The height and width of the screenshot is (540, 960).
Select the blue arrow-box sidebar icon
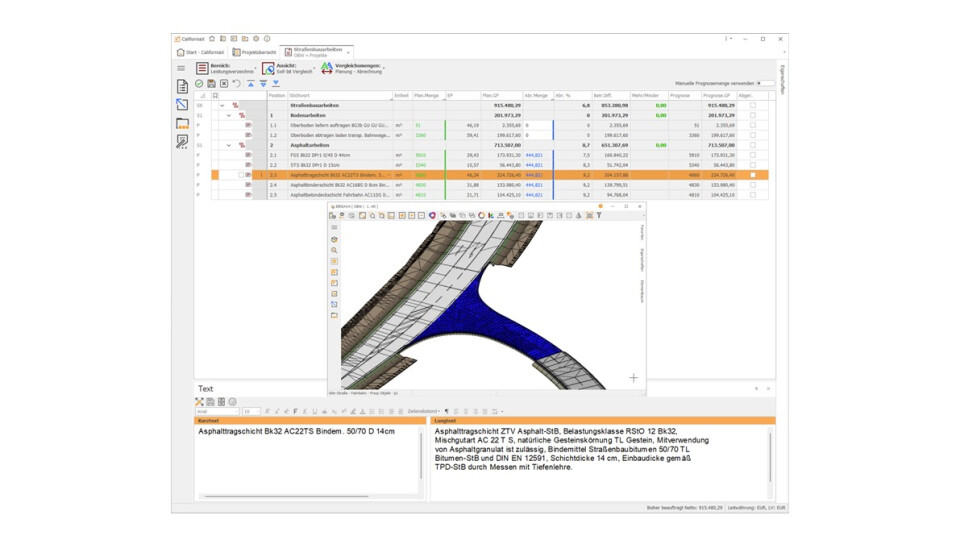tap(182, 105)
